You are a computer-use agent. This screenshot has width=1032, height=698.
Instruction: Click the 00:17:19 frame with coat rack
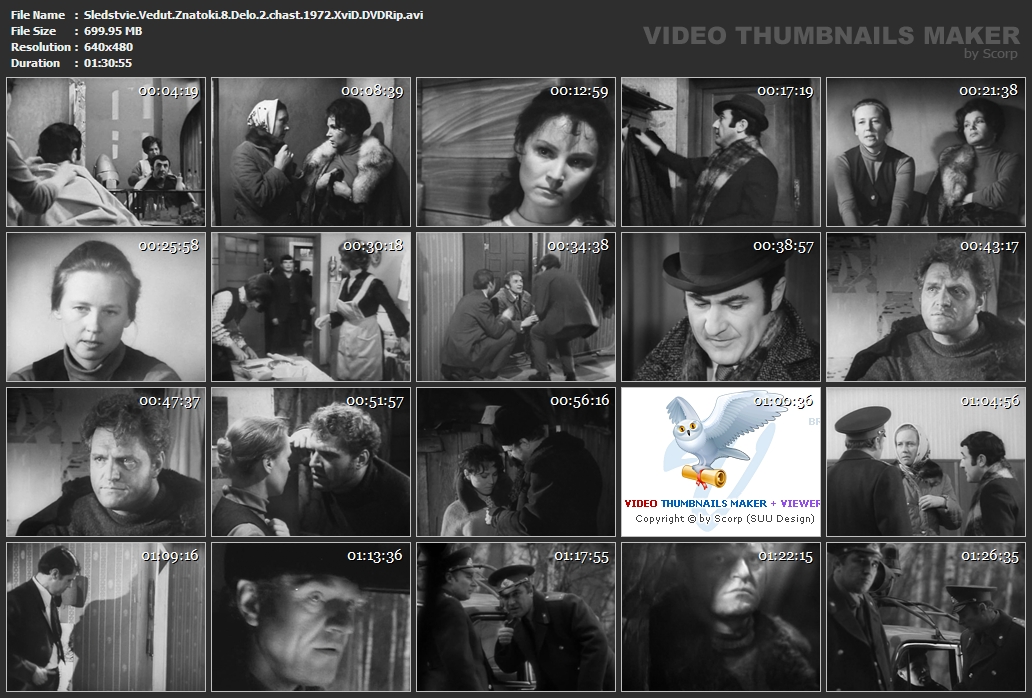pyautogui.click(x=721, y=152)
